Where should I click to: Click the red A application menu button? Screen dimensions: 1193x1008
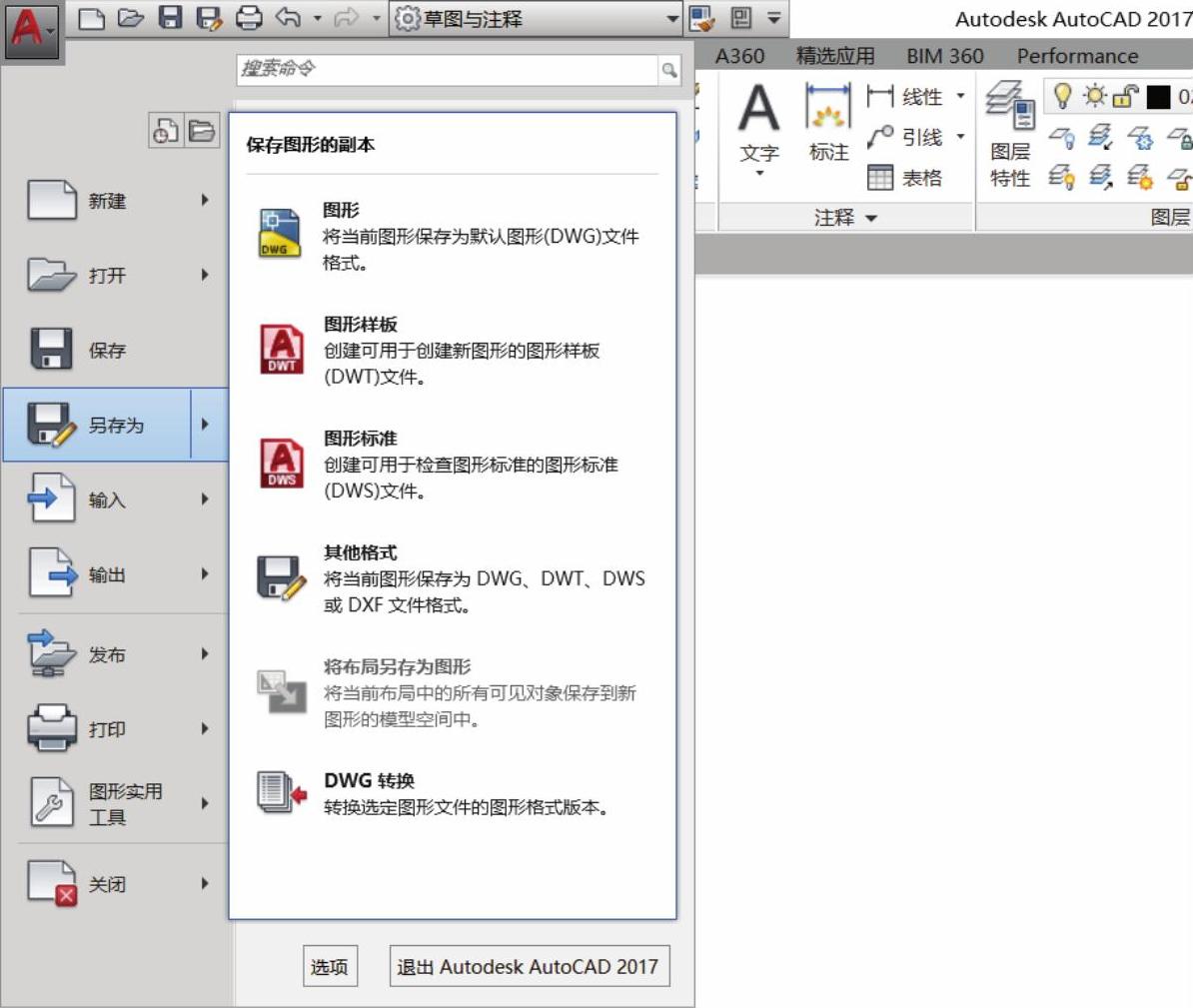click(31, 30)
